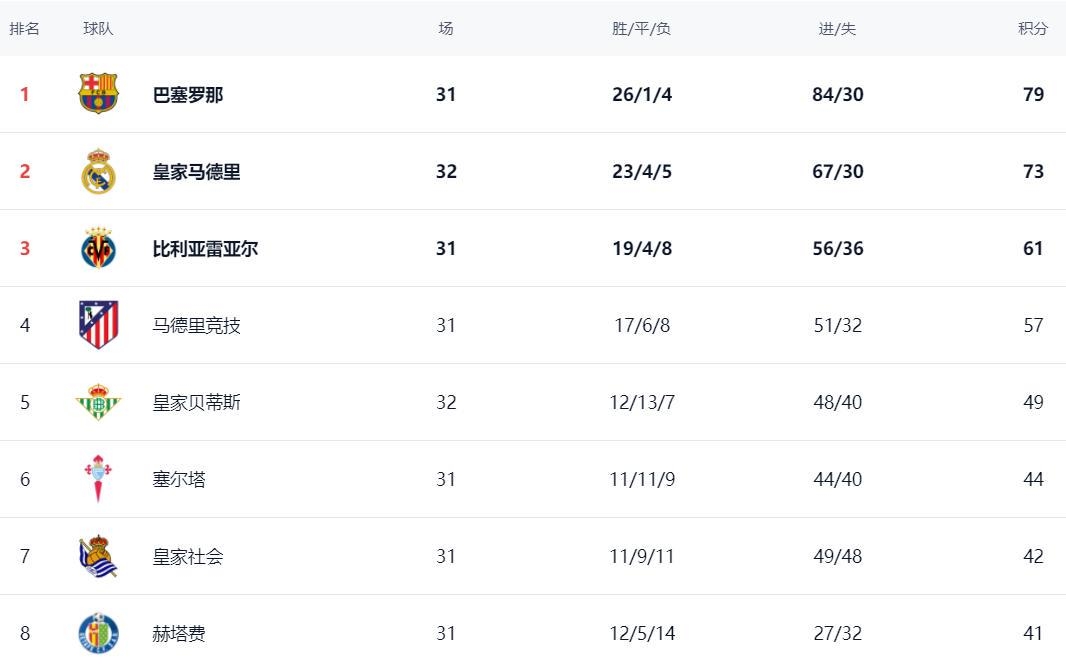Image resolution: width=1066 pixels, height=669 pixels.
Task: Click the Real Madrid club crest
Action: [x=98, y=171]
